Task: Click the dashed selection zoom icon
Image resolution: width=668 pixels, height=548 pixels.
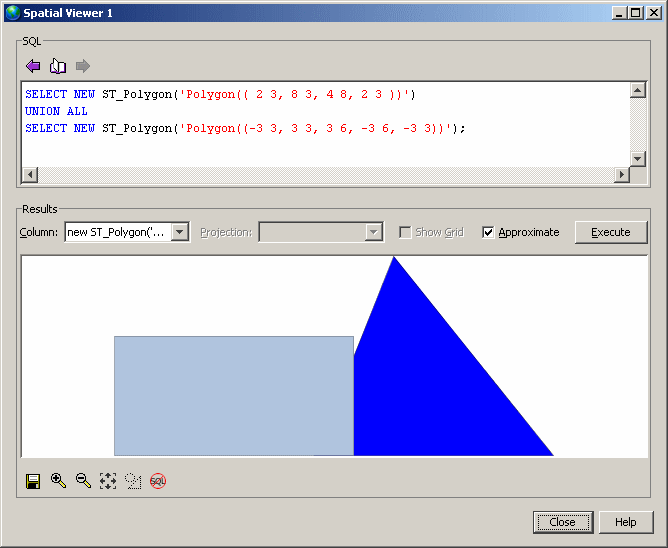Action: click(133, 481)
